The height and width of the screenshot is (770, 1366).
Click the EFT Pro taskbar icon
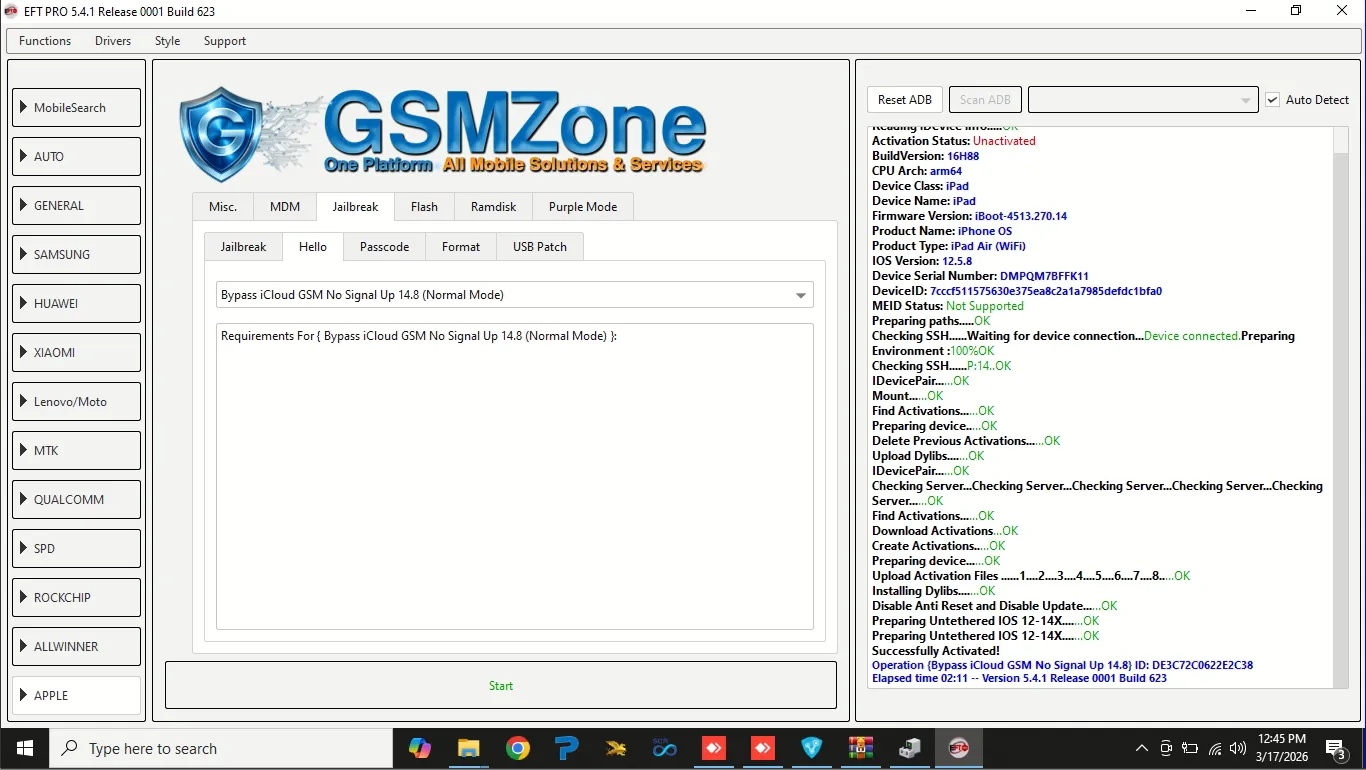tap(958, 748)
